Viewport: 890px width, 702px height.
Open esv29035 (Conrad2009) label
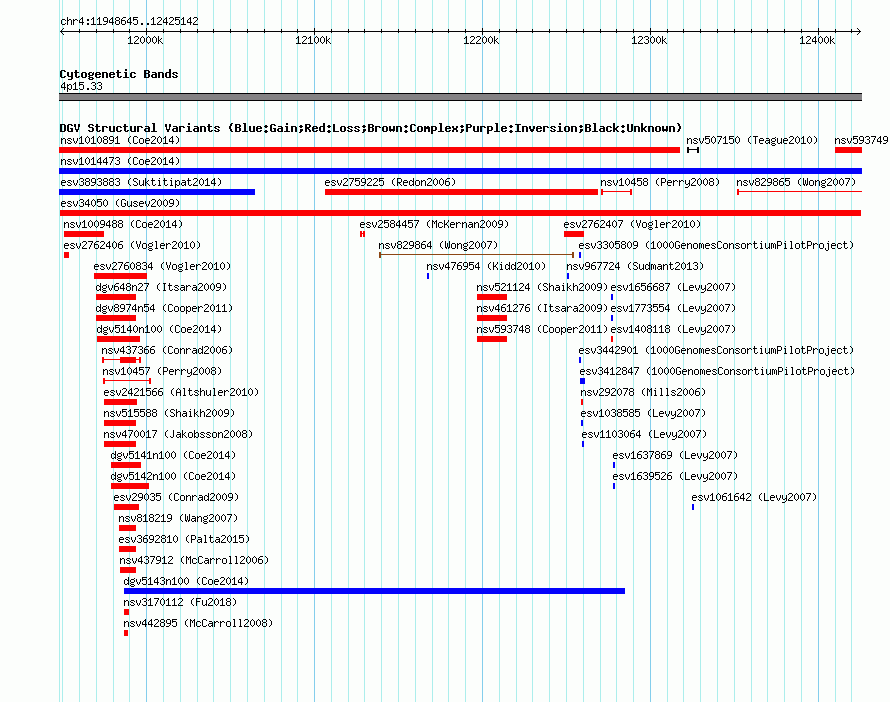tap(176, 497)
